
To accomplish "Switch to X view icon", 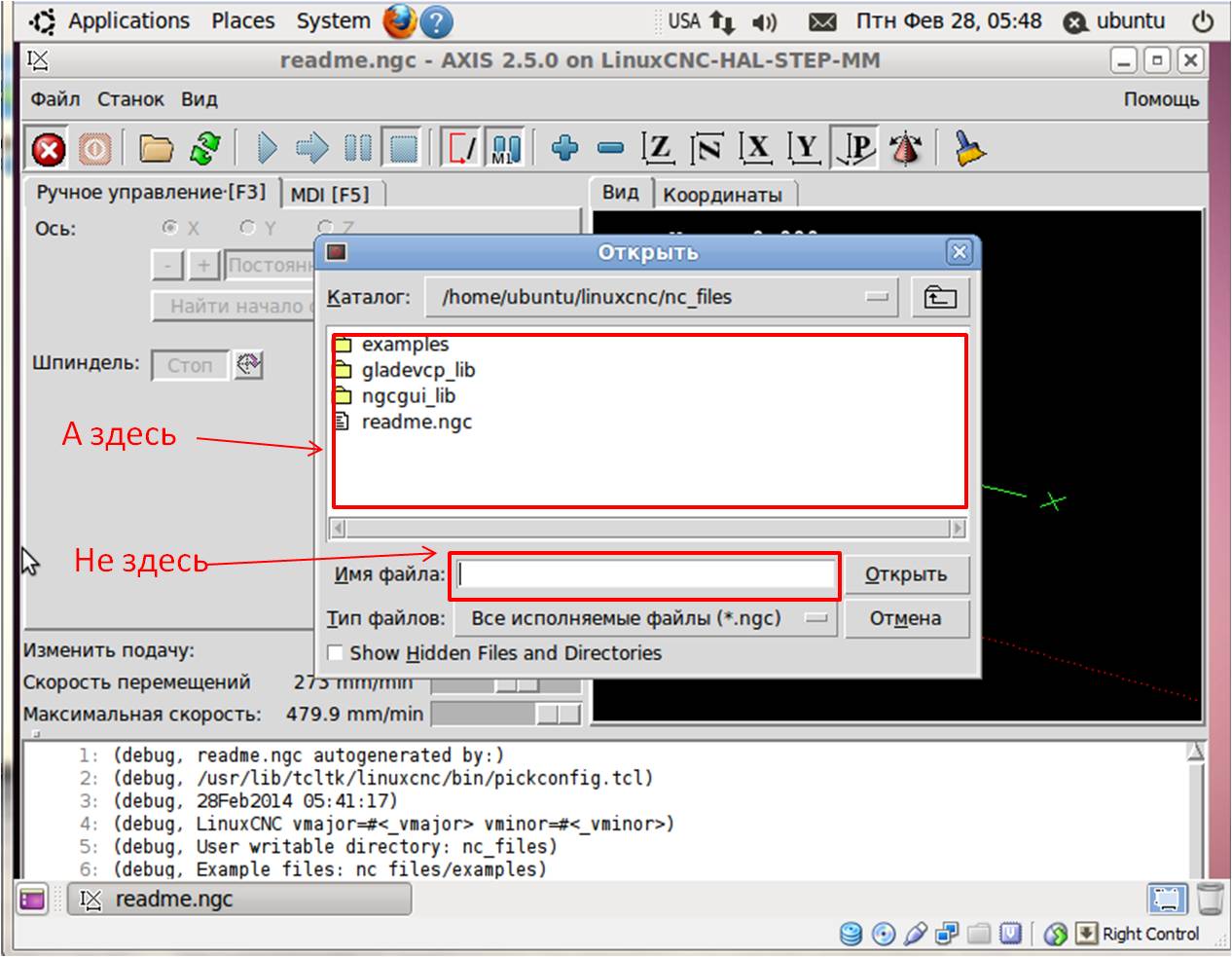I will (756, 149).
